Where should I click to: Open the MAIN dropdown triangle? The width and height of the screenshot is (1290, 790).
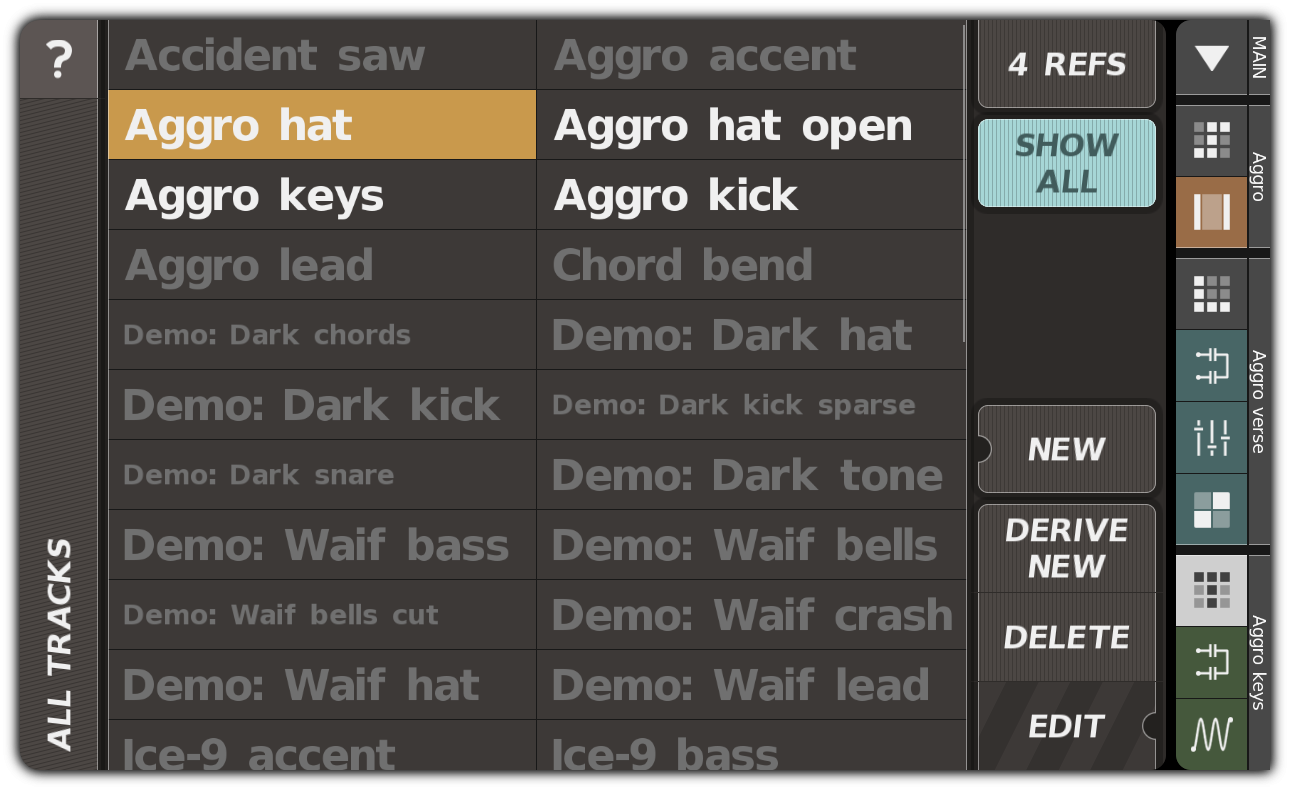coord(1211,58)
